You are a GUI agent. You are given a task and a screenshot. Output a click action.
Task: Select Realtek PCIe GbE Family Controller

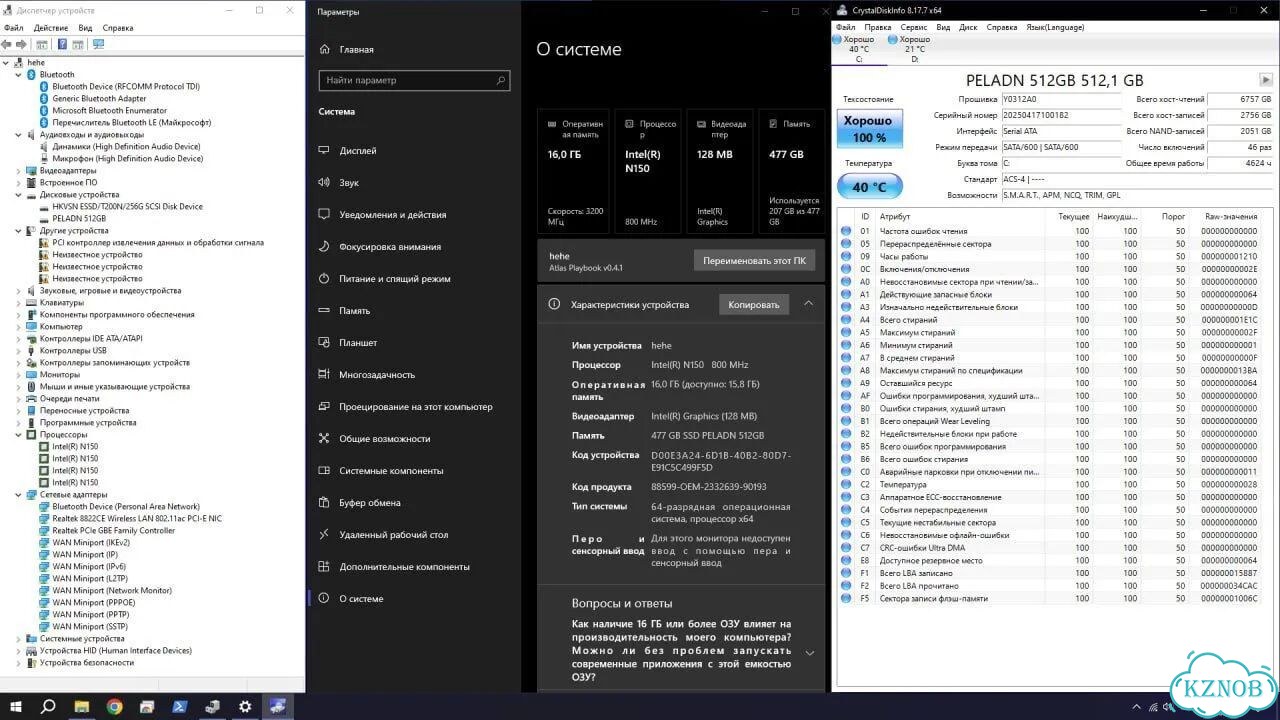click(113, 531)
